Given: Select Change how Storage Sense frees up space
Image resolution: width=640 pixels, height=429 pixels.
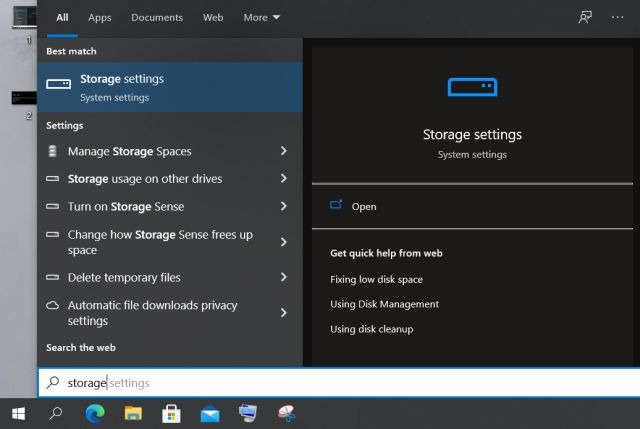Looking at the screenshot, I should pos(170,242).
